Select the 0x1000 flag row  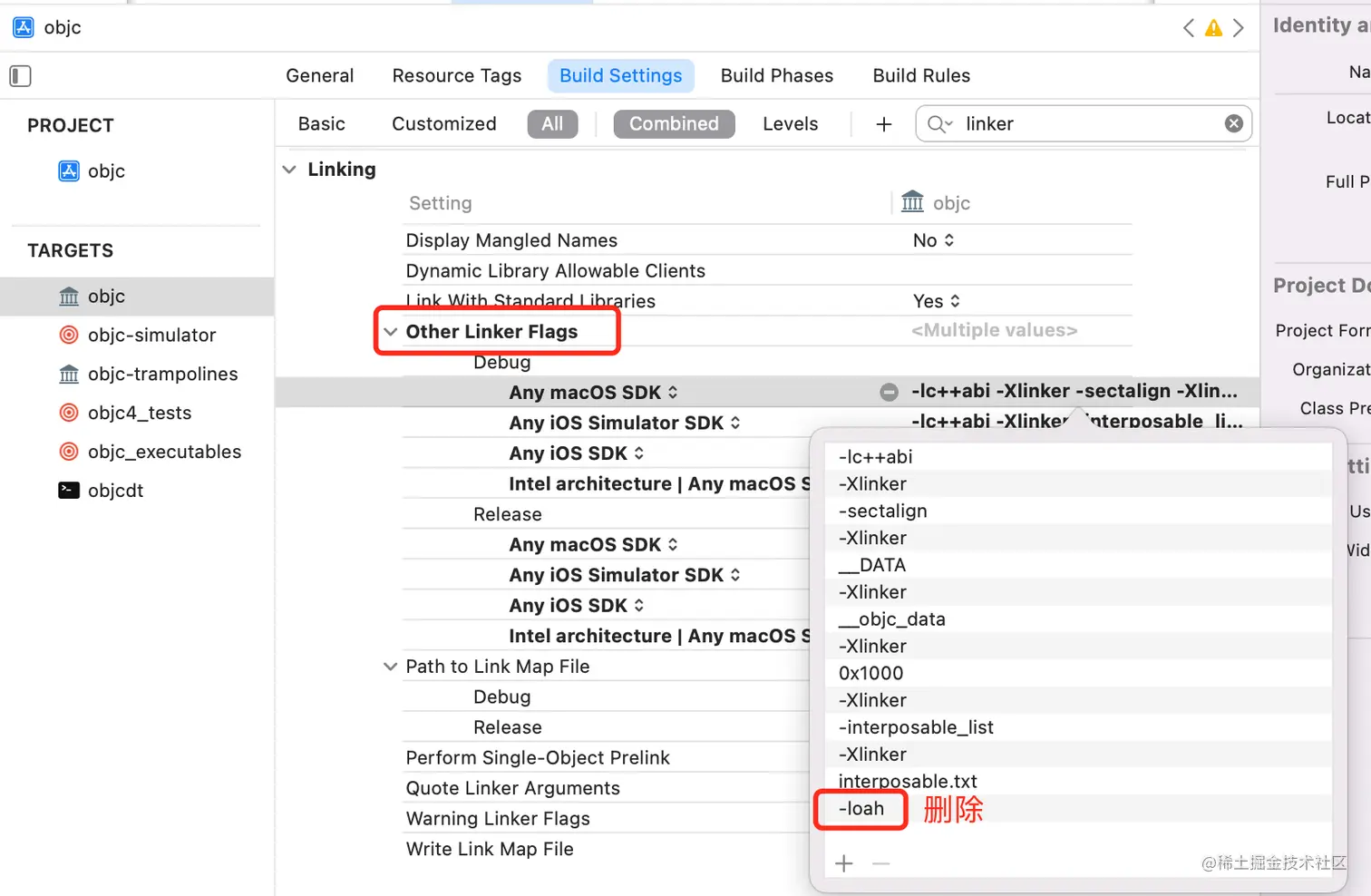point(1079,673)
